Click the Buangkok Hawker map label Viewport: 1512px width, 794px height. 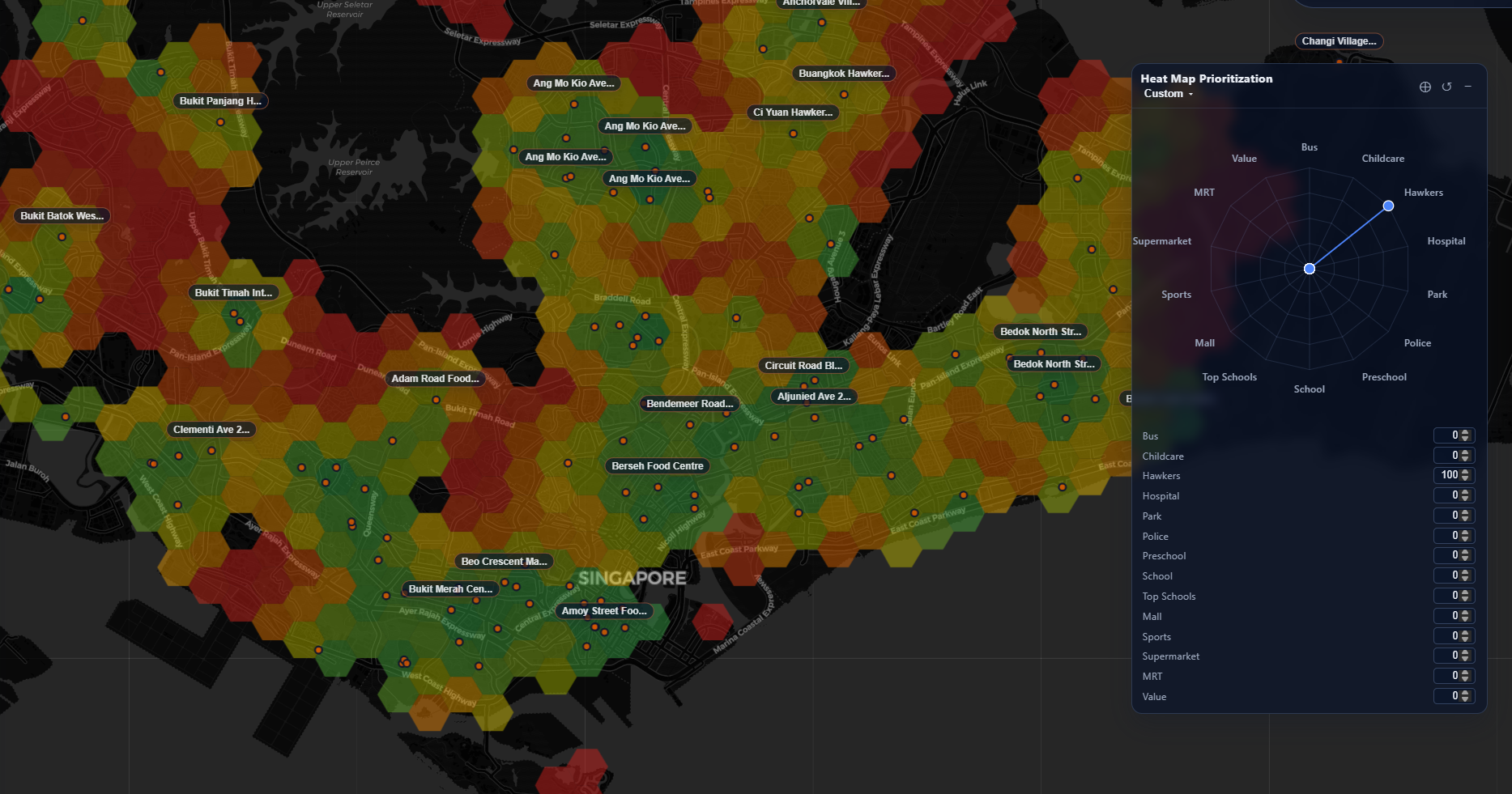click(843, 74)
